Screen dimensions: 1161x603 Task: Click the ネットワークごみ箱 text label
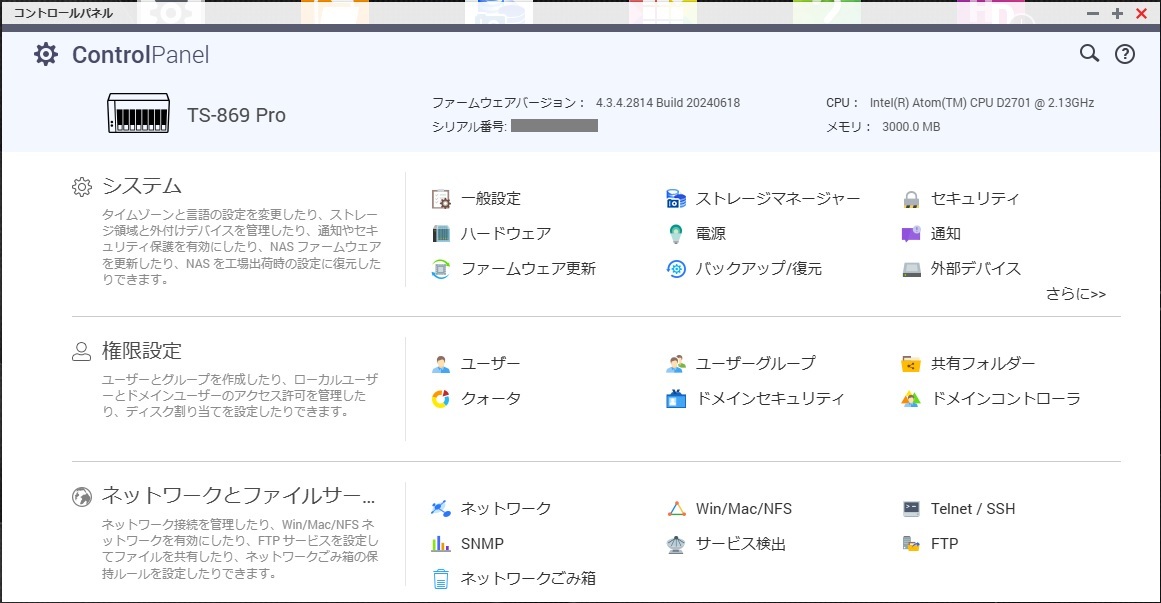click(x=528, y=579)
